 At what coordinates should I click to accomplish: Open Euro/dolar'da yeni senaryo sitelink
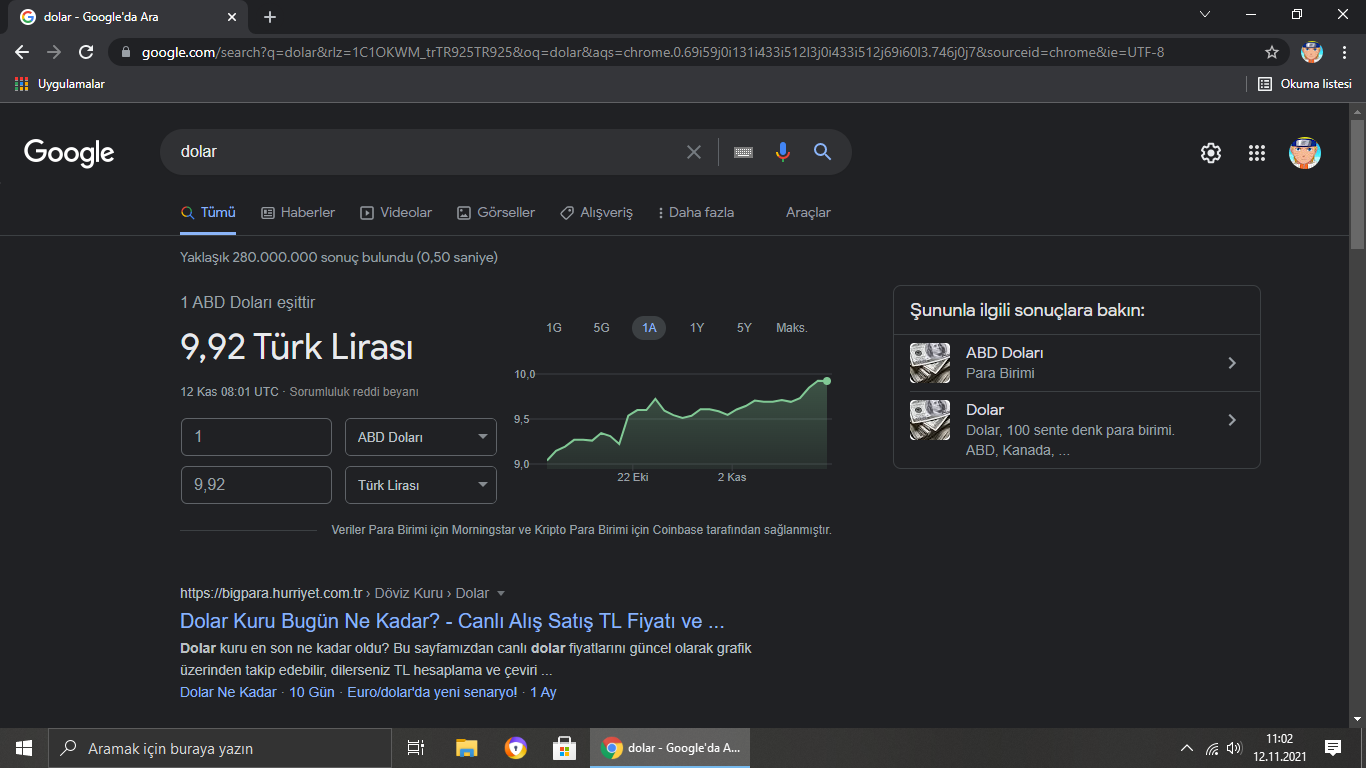pyautogui.click(x=432, y=692)
